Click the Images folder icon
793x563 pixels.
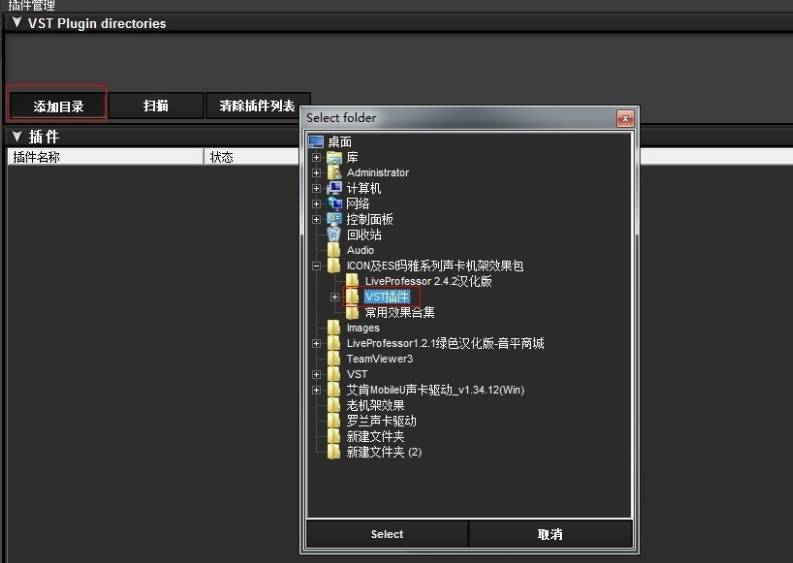tap(334, 328)
